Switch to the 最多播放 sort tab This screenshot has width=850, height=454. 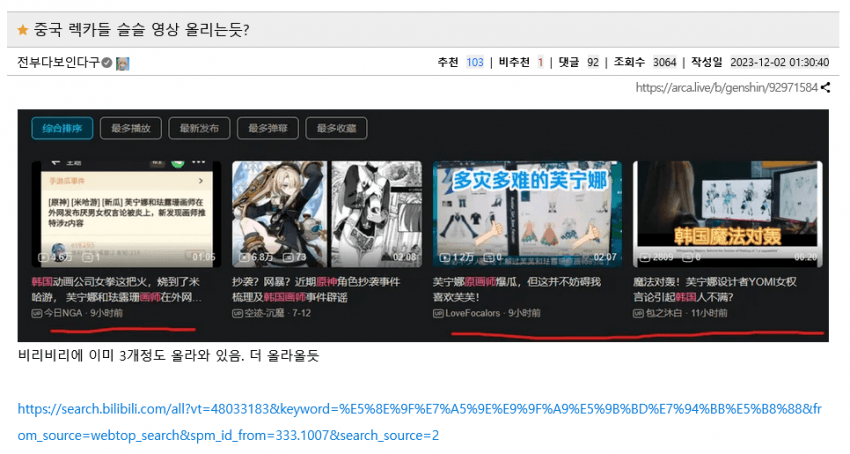pyautogui.click(x=130, y=128)
